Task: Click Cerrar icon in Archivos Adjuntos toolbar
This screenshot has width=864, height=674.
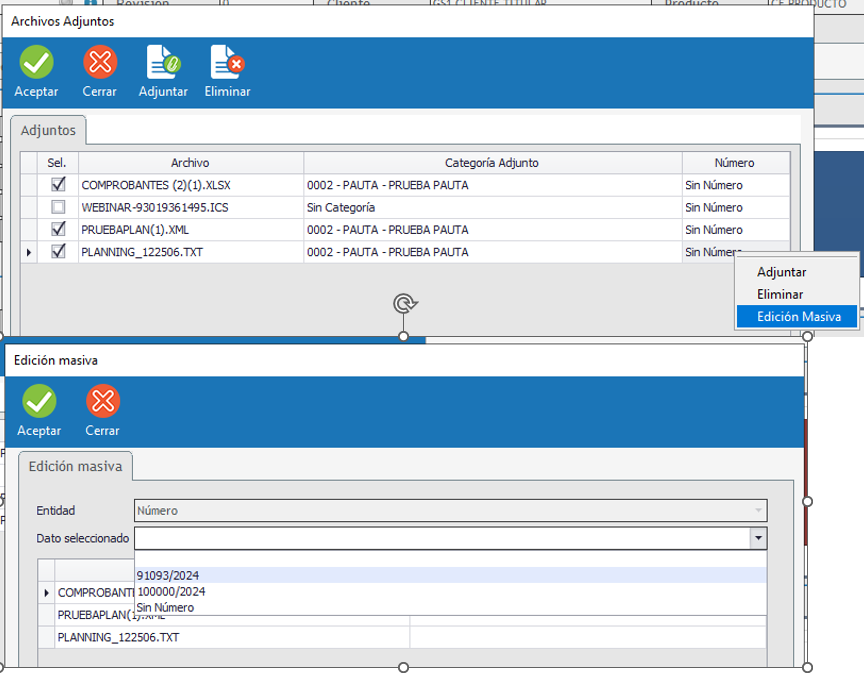Action: (100, 62)
